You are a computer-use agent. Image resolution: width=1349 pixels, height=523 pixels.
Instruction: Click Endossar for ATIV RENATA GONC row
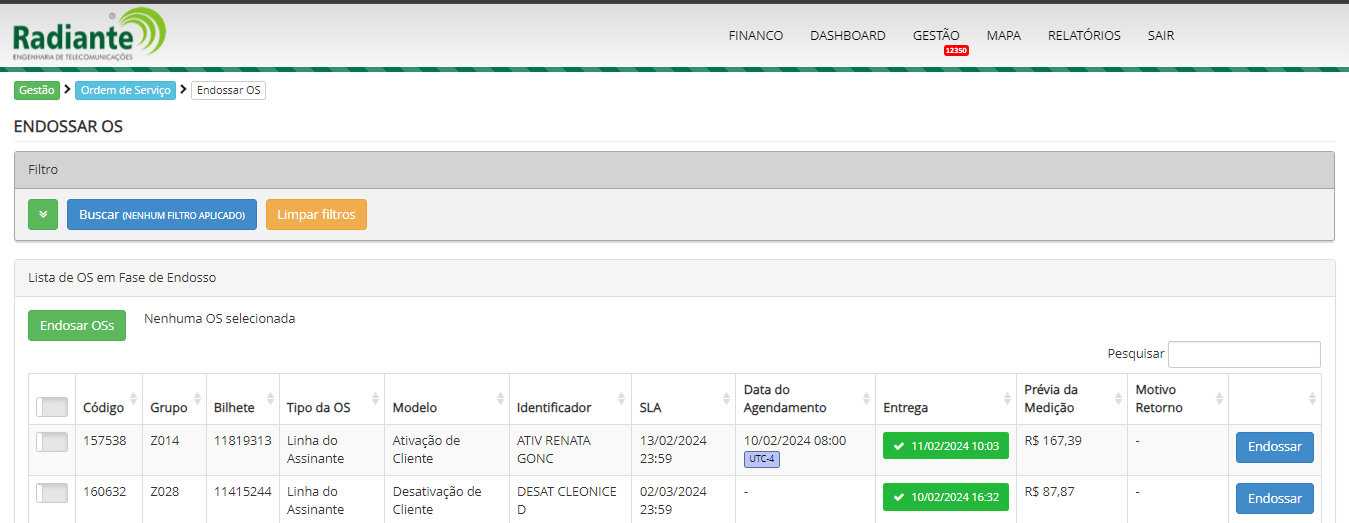coord(1274,447)
